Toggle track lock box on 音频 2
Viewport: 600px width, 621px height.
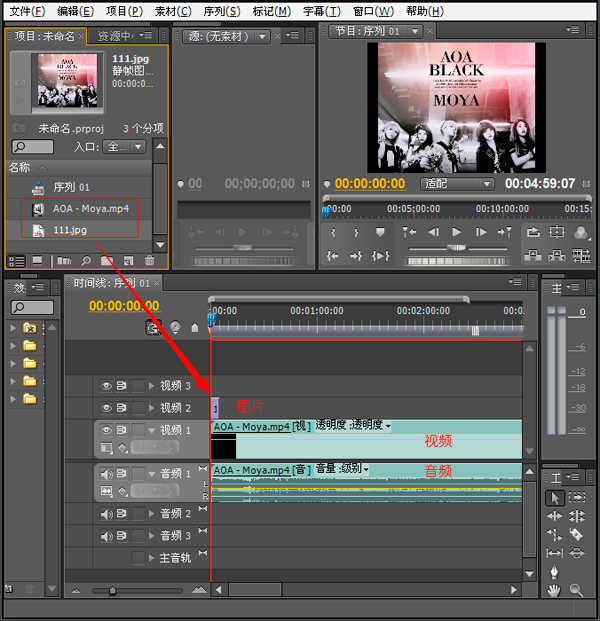coord(138,514)
